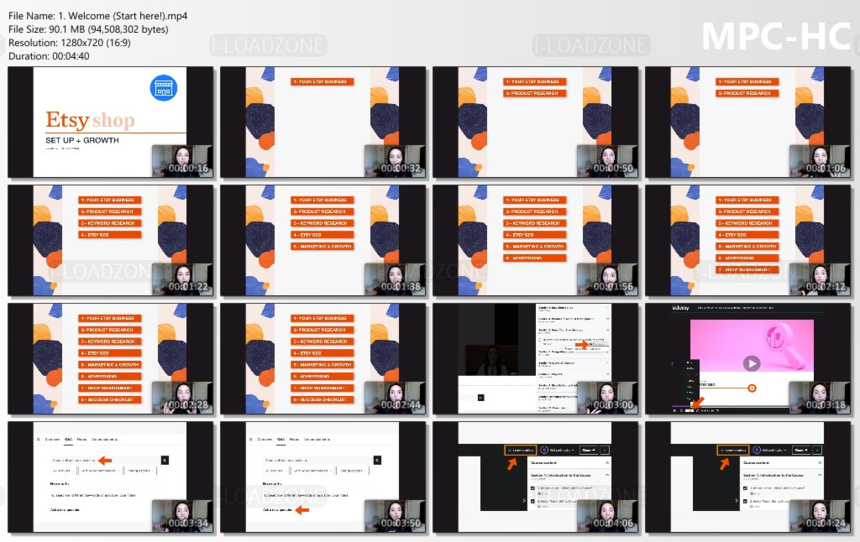Click the blue shop icon on the Etsy title slide
Screen dimensions: 860x542
(x=163, y=88)
